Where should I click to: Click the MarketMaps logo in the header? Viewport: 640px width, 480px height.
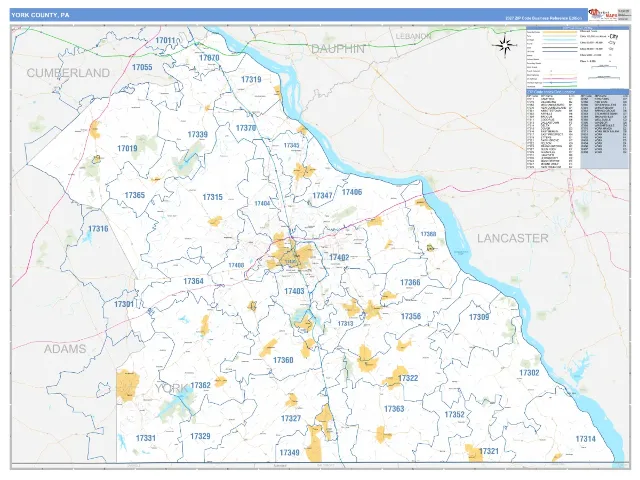602,14
